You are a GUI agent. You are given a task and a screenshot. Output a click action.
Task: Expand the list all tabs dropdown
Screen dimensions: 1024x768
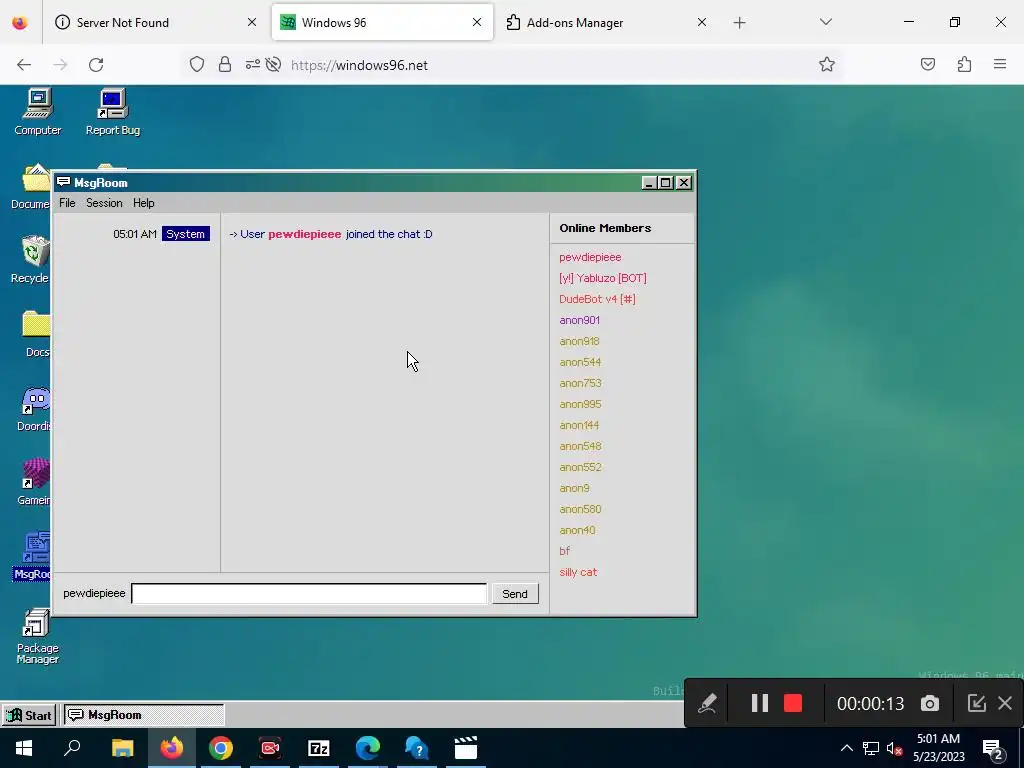pyautogui.click(x=825, y=22)
